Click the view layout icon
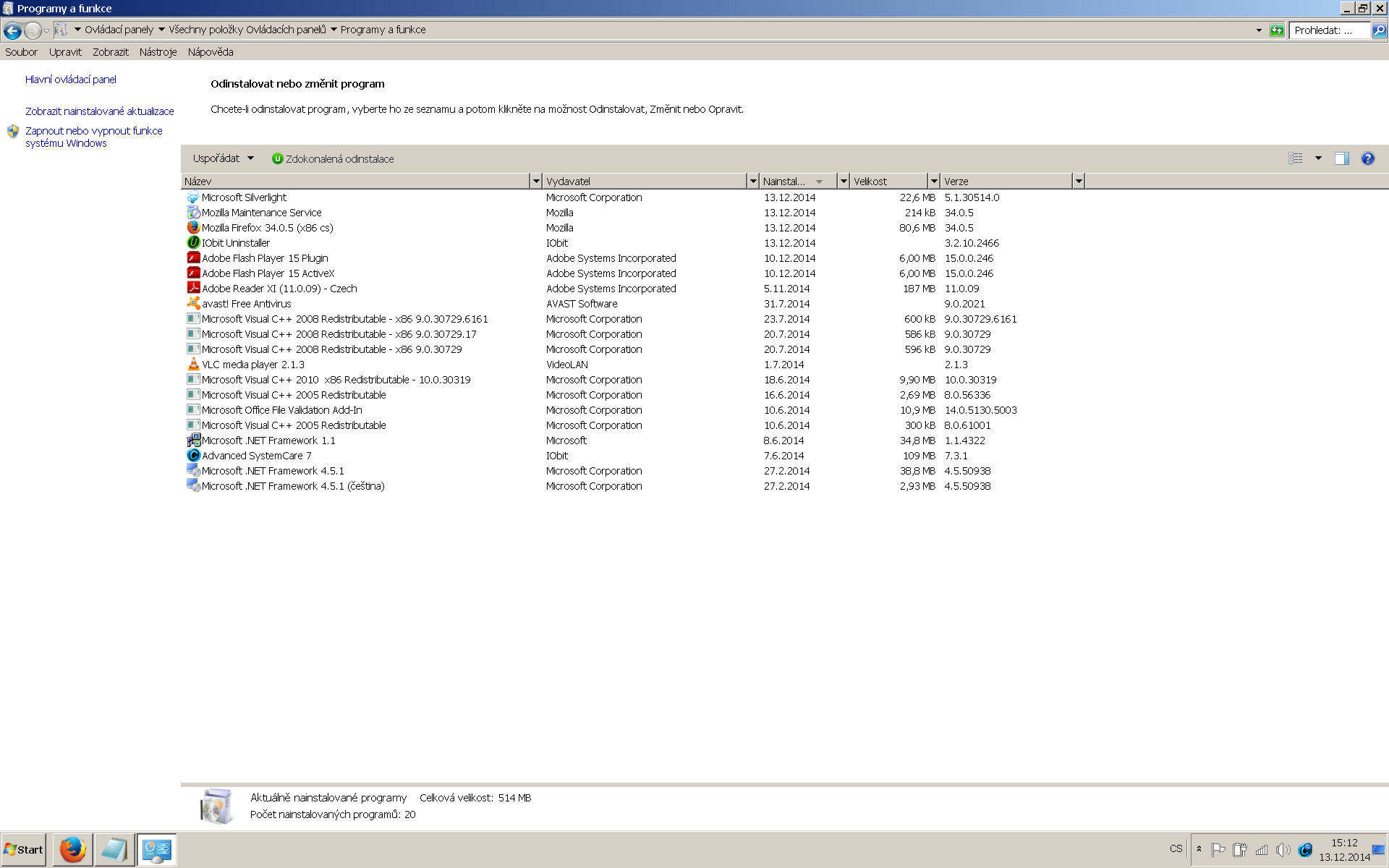 [x=1296, y=158]
